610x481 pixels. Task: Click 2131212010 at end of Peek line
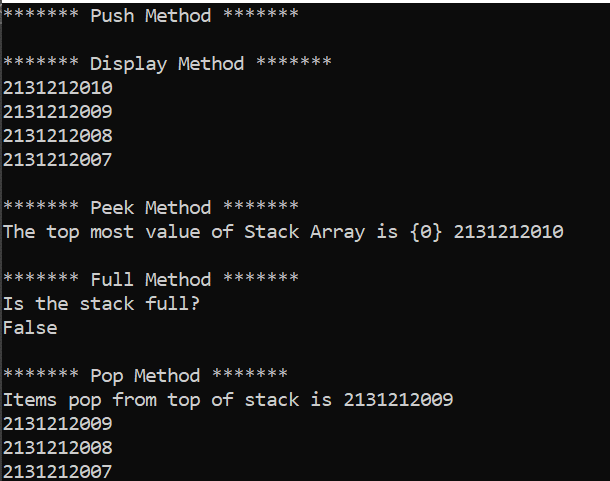[x=509, y=232]
